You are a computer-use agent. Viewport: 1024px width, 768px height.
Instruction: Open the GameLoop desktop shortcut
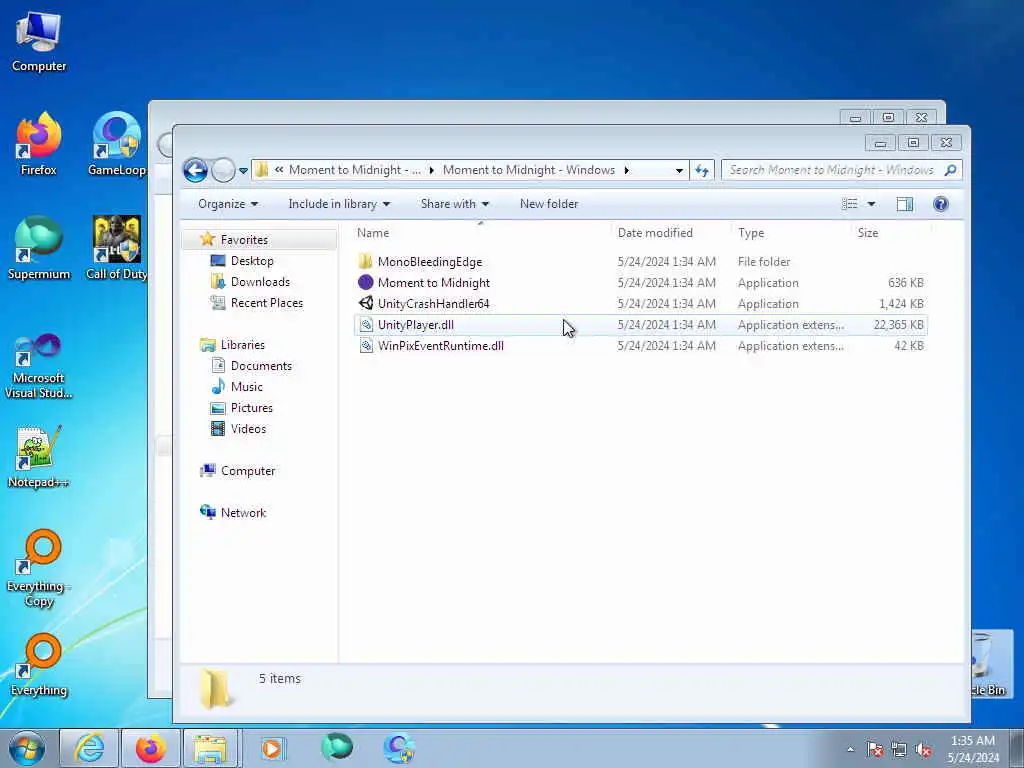point(117,144)
